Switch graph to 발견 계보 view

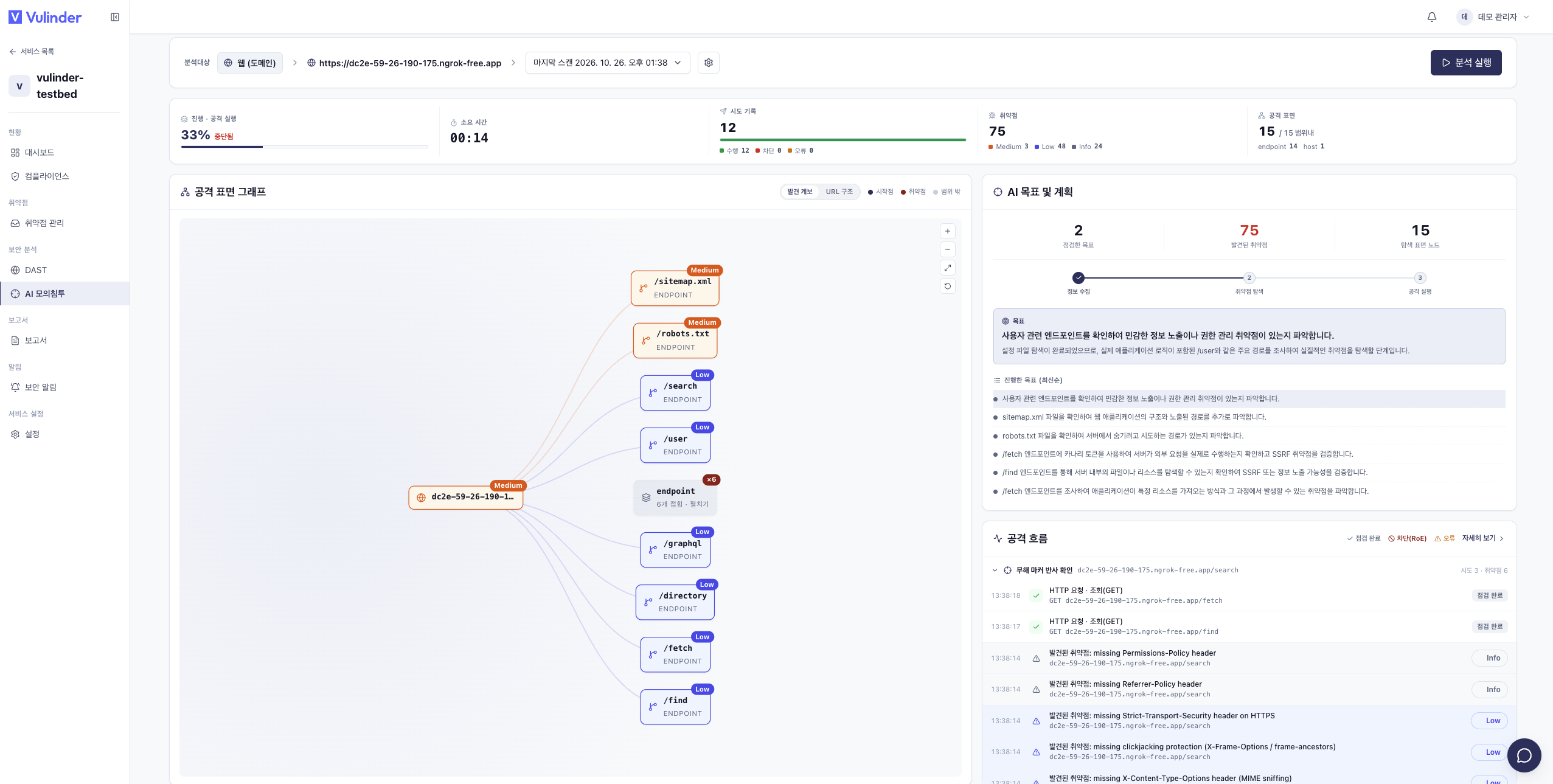coord(799,192)
